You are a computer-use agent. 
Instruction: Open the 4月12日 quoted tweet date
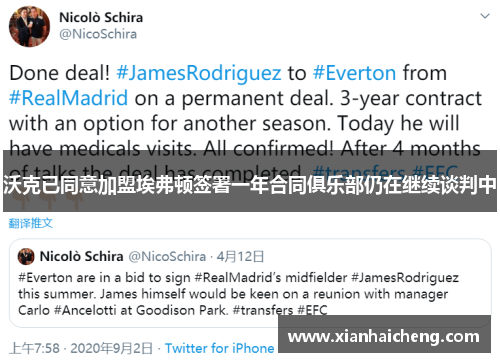[x=240, y=257]
